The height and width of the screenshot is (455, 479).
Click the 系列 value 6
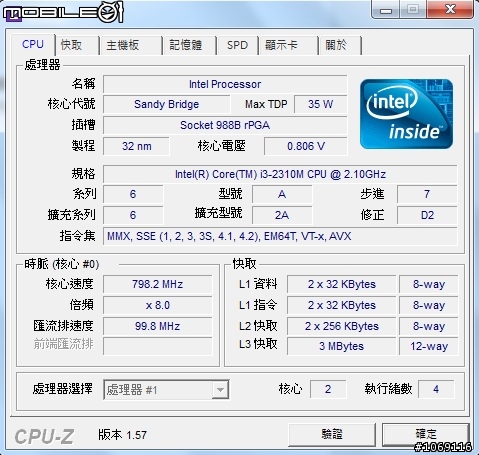133,194
